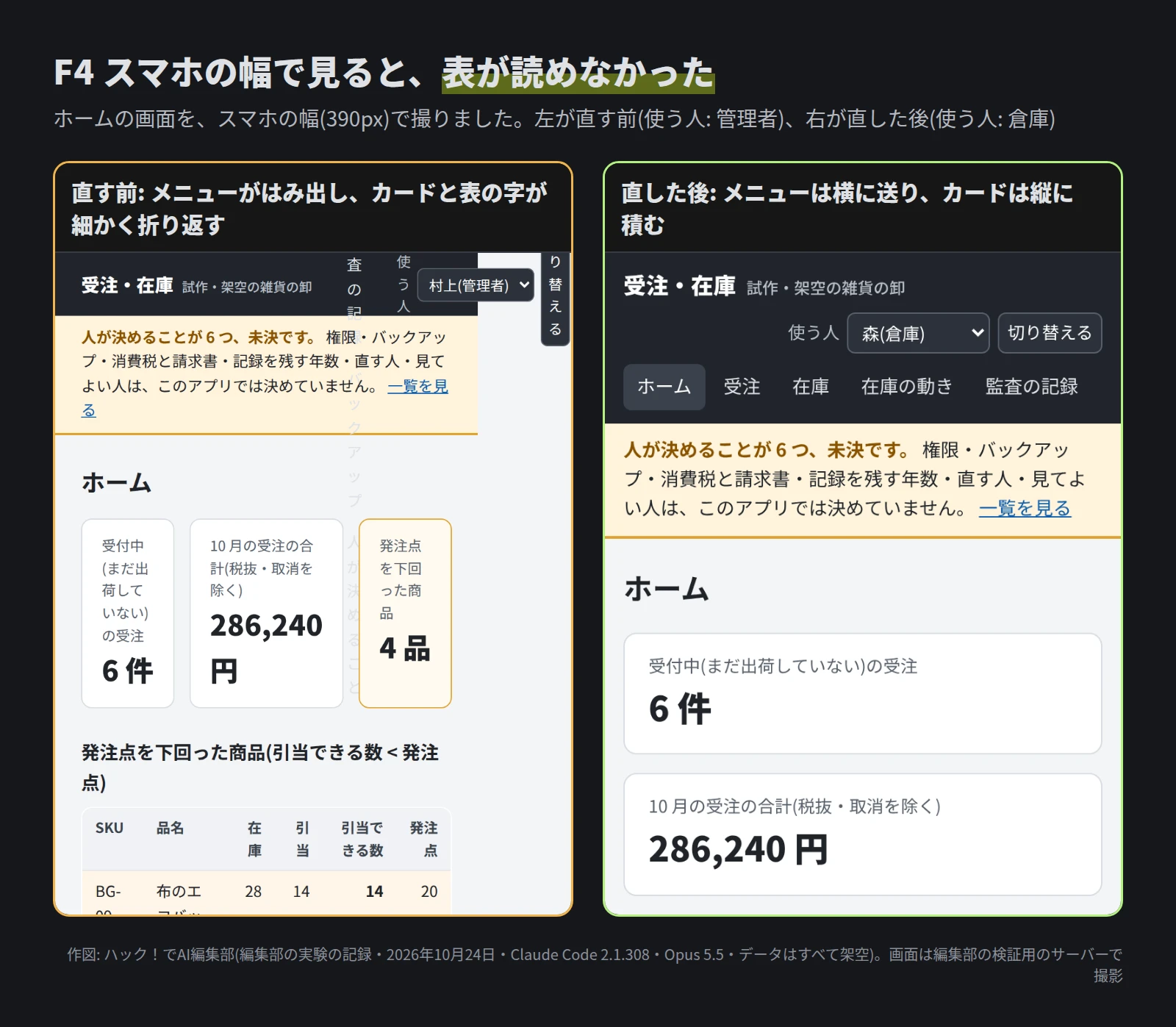
Task: Follow the 一覧を見る link in the before panel
Action: 417,386
